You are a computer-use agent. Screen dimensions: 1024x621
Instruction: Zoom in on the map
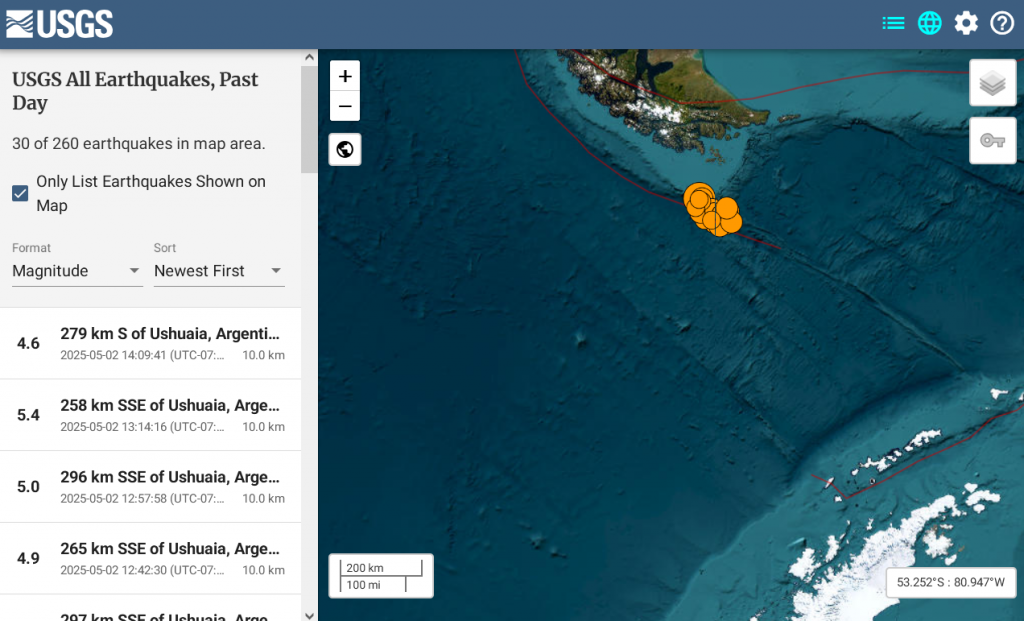point(345,76)
